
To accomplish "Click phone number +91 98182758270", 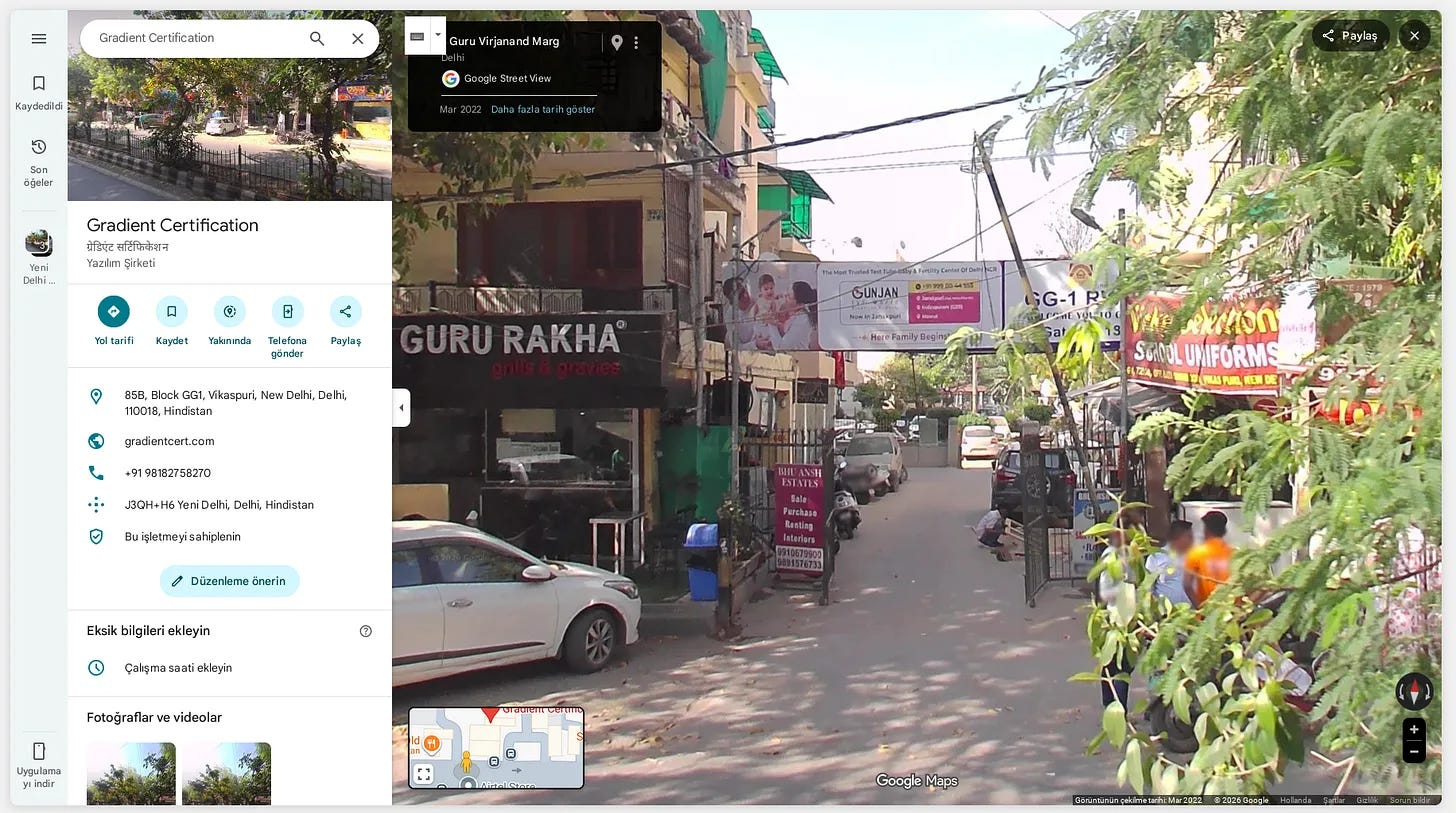I will [x=168, y=473].
